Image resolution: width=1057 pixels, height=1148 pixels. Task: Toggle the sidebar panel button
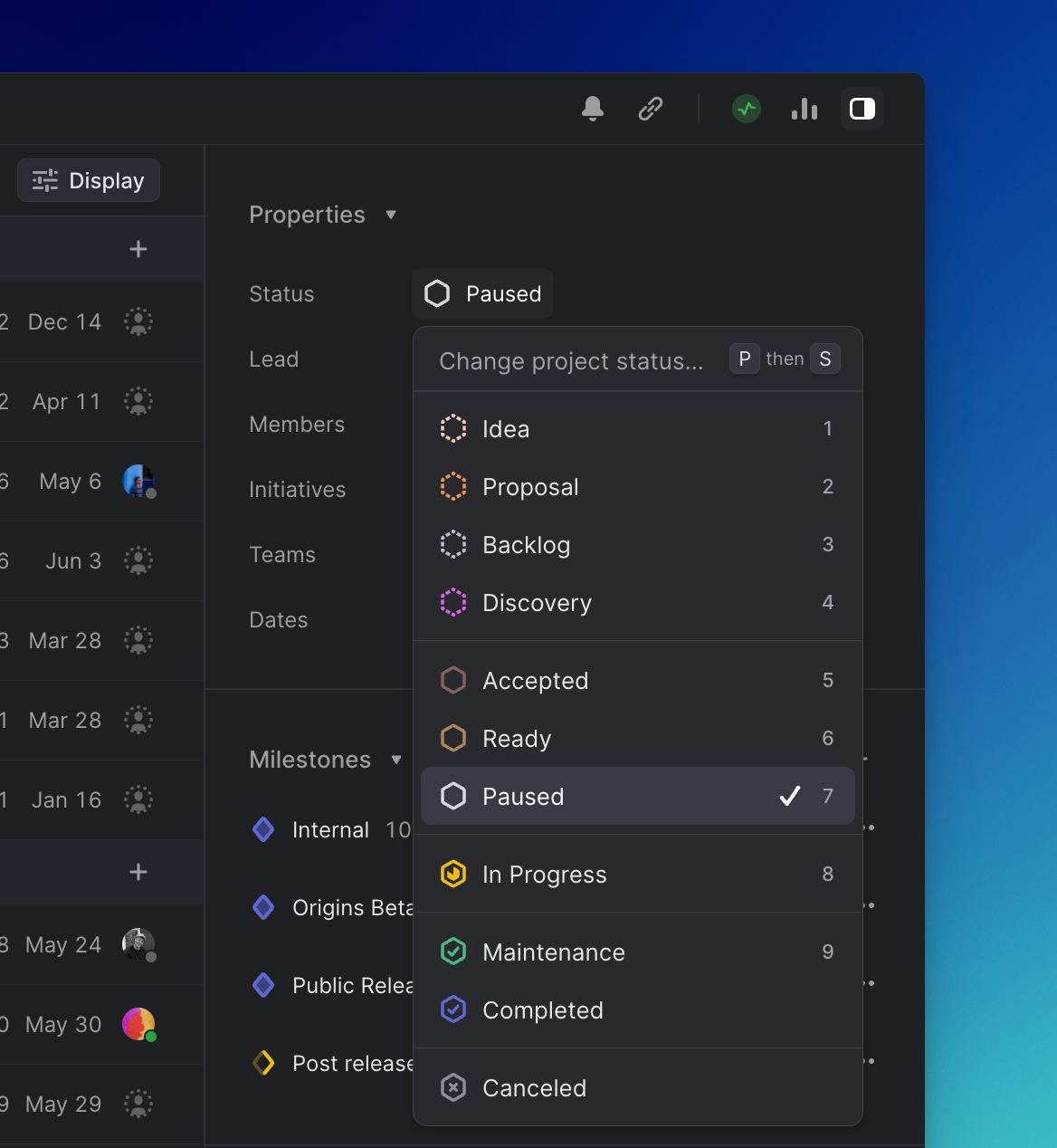pyautogui.click(x=862, y=109)
